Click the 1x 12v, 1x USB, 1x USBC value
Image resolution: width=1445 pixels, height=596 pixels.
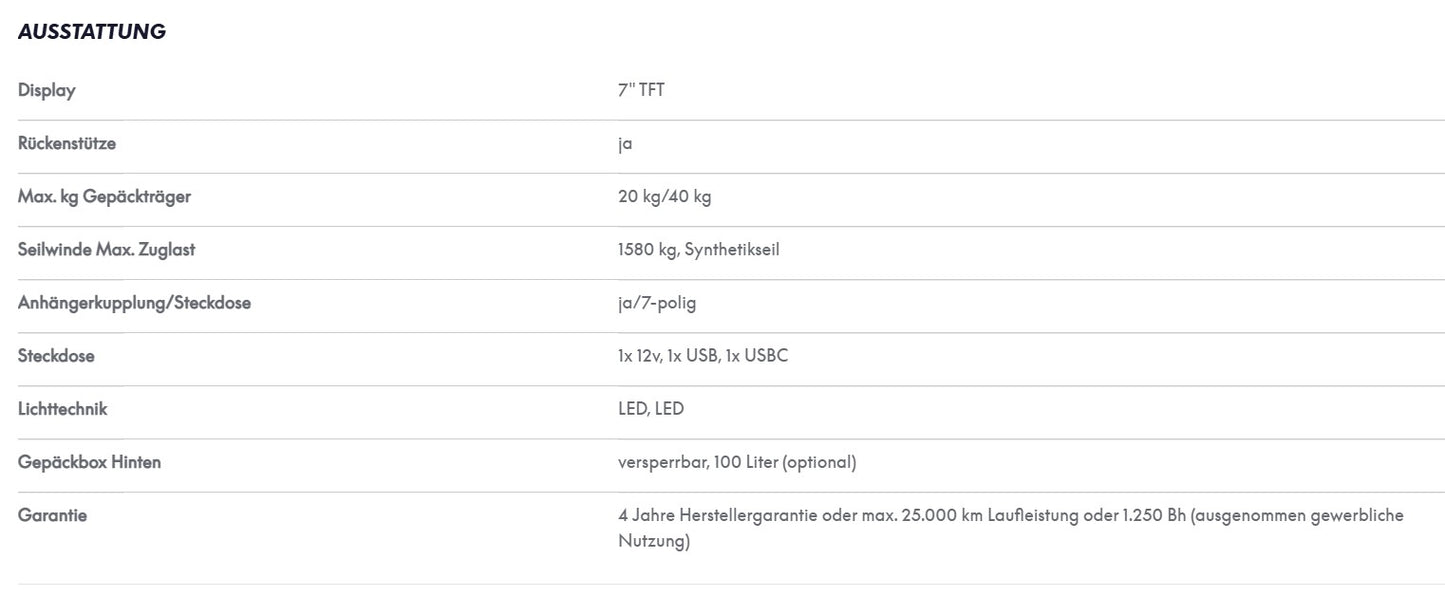703,355
